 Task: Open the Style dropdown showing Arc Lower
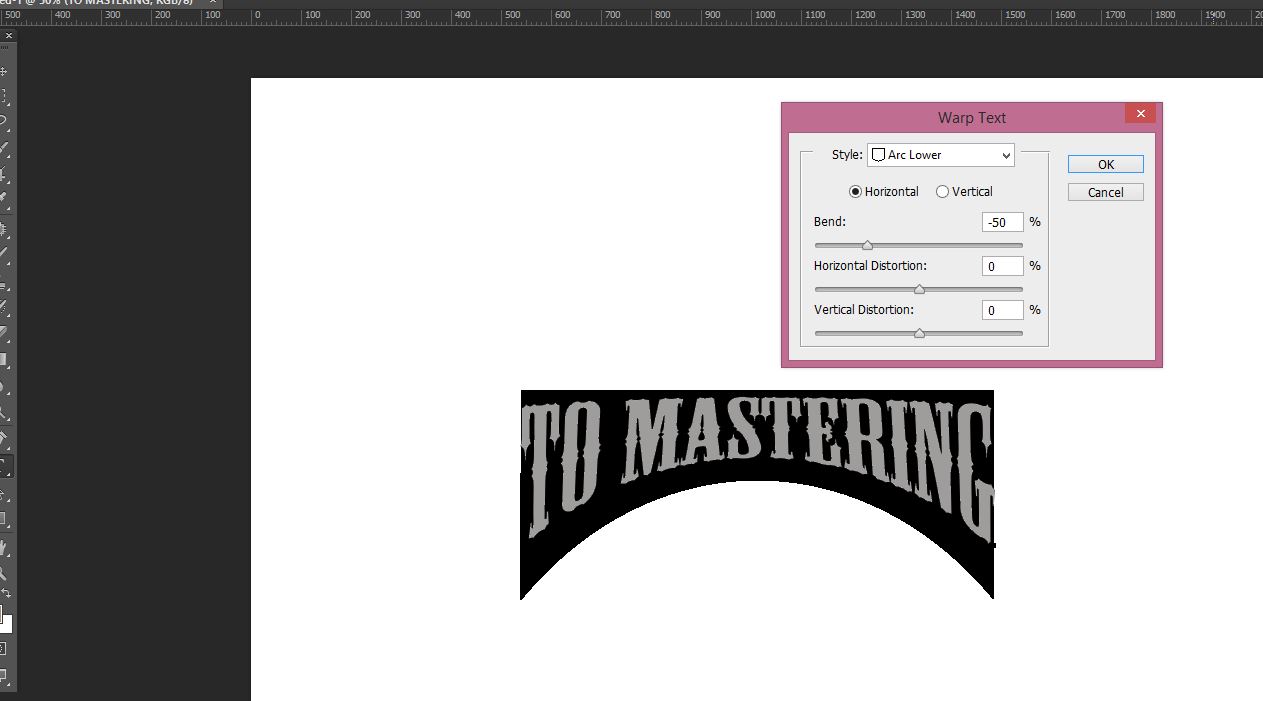tap(940, 155)
